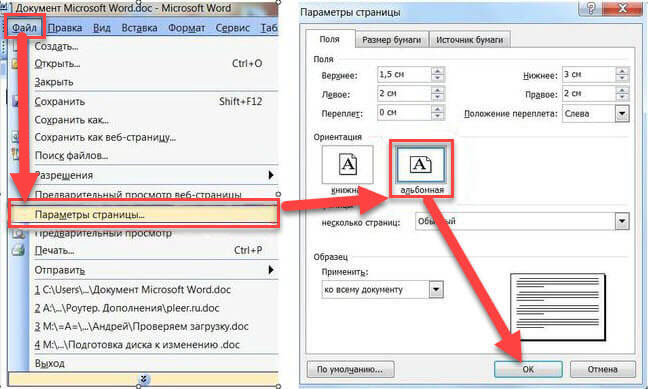Open the Файл menu
The width and height of the screenshot is (648, 389).
coord(24,28)
